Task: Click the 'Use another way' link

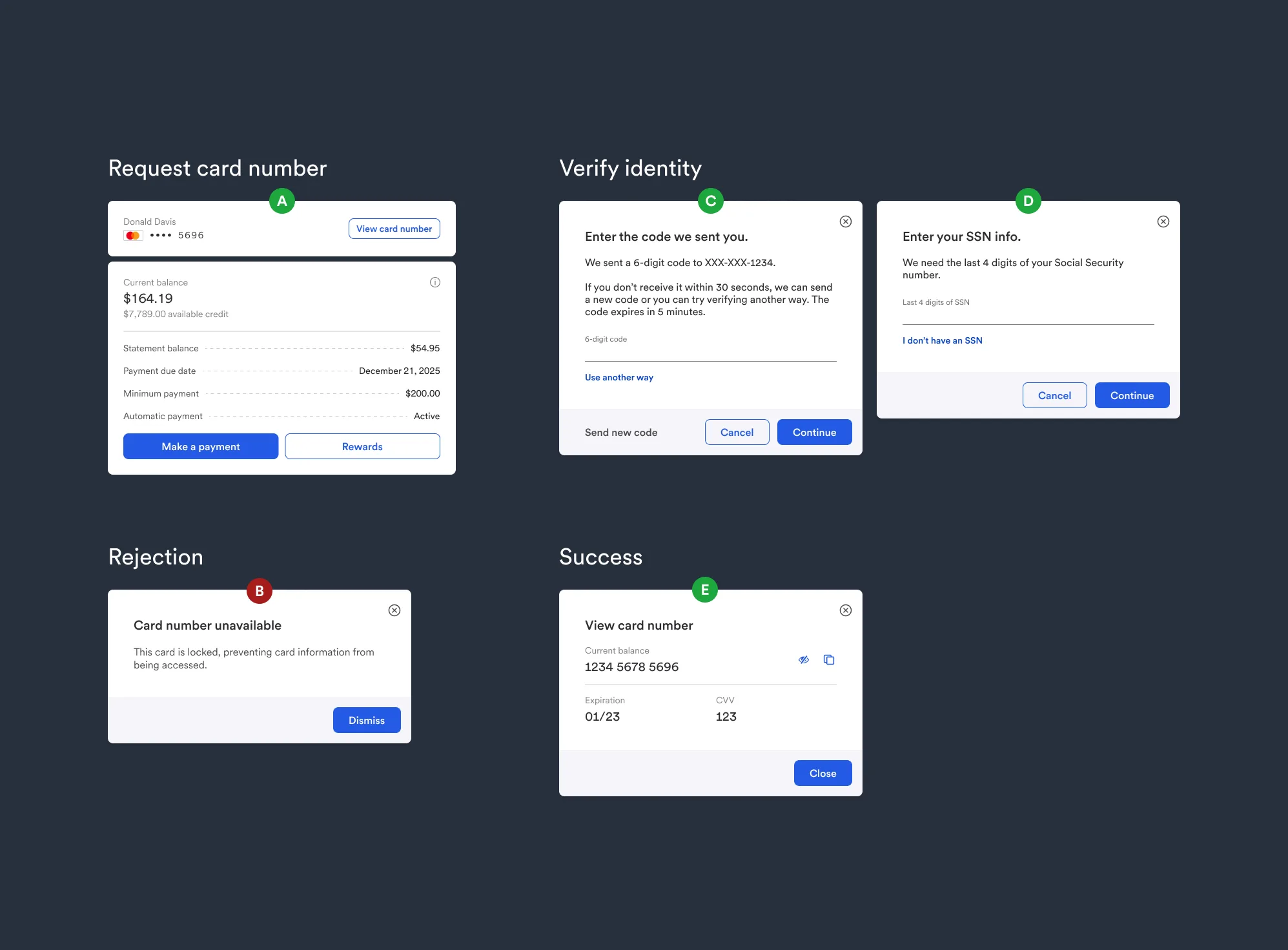Action: 618,377
